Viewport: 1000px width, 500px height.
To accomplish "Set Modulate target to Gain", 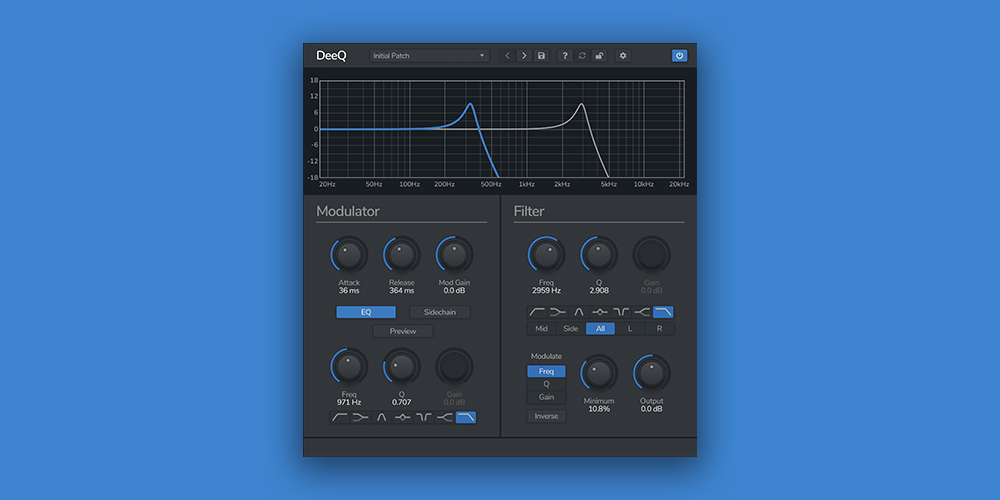I will (546, 397).
